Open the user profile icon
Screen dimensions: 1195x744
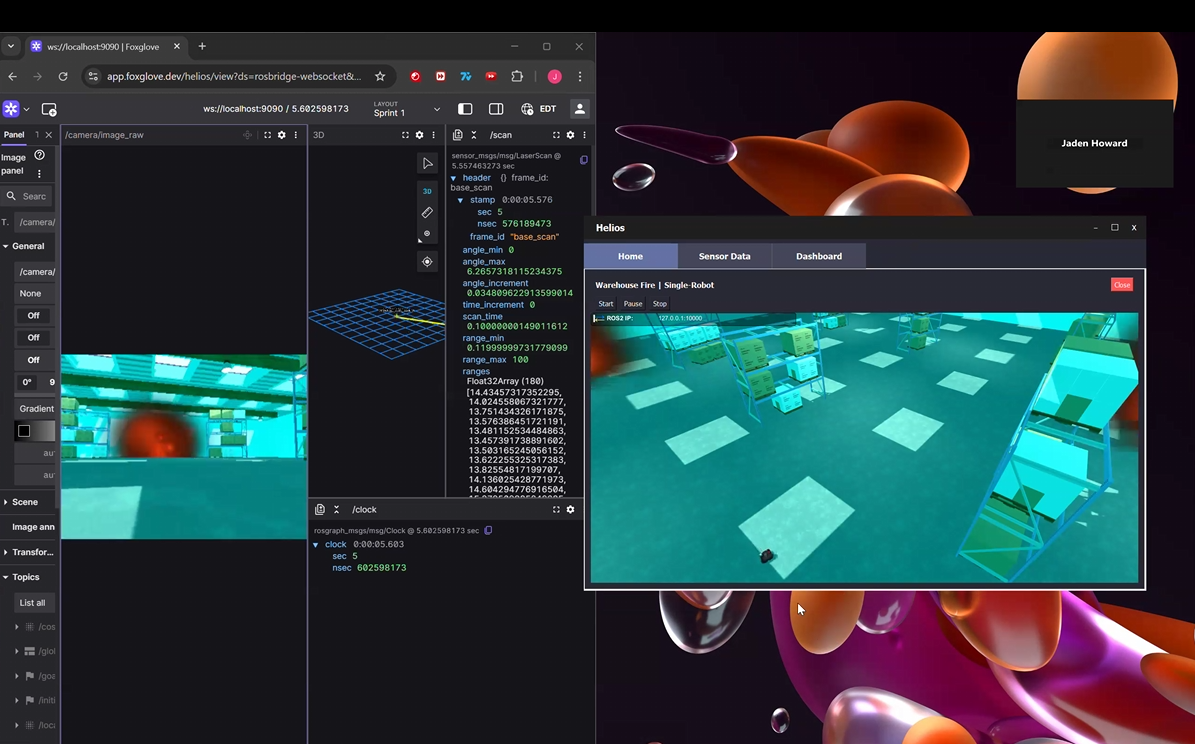tap(580, 109)
